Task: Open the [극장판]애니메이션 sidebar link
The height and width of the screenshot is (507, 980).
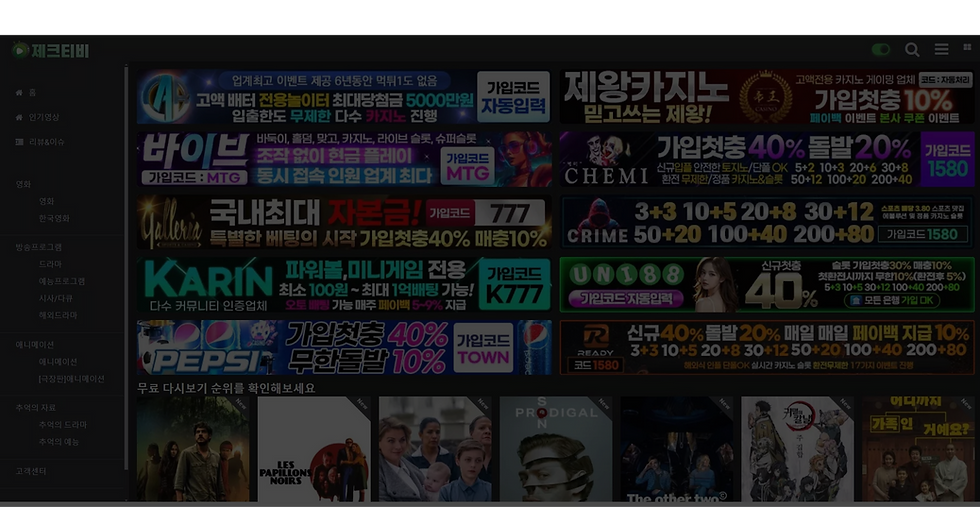Action: [x=71, y=379]
